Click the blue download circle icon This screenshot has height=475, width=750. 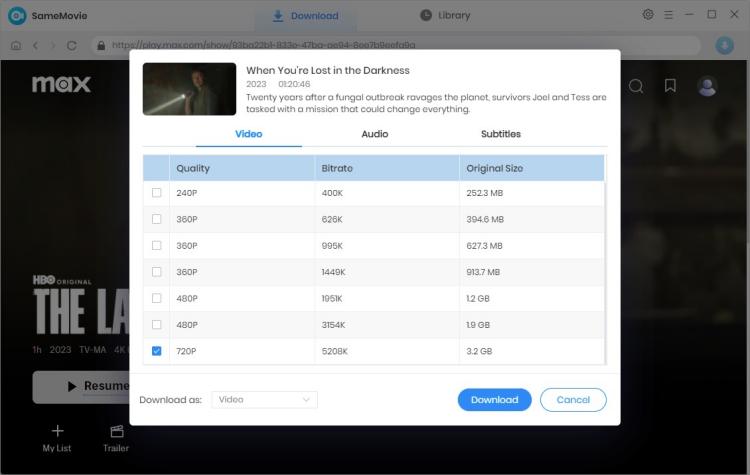pyautogui.click(x=724, y=45)
